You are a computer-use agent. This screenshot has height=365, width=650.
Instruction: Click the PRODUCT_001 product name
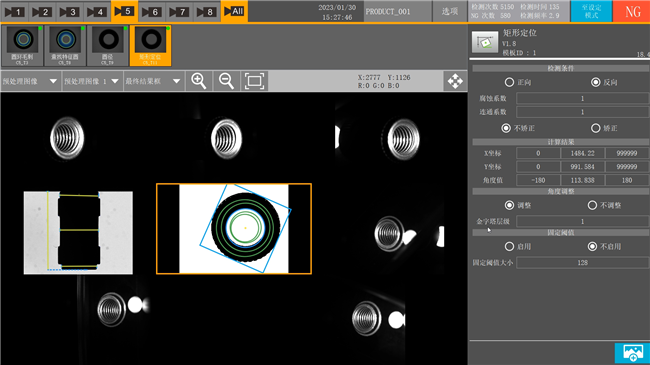coord(388,12)
